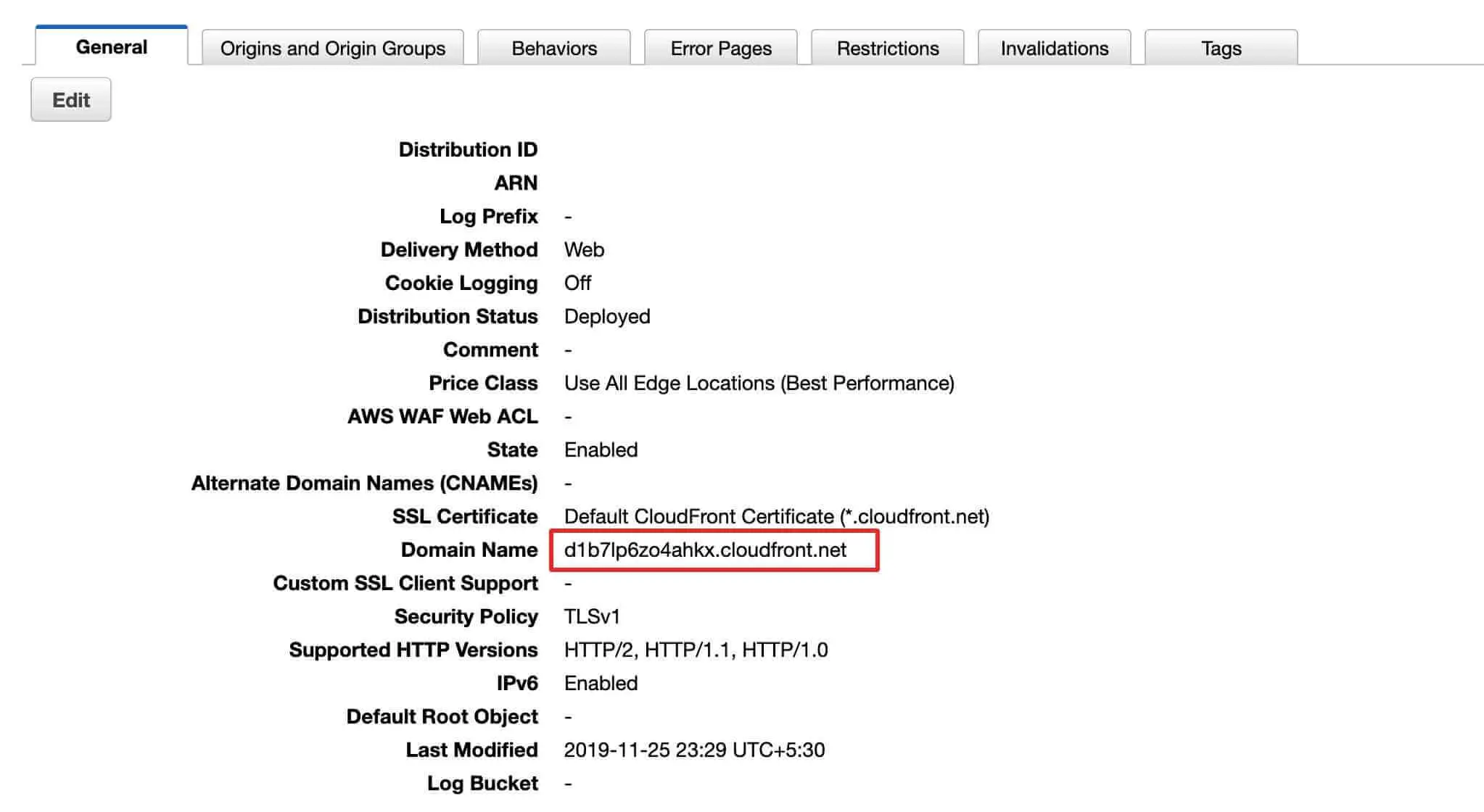Image resolution: width=1484 pixels, height=812 pixels.
Task: Click the Distribution ID label
Action: [x=468, y=149]
